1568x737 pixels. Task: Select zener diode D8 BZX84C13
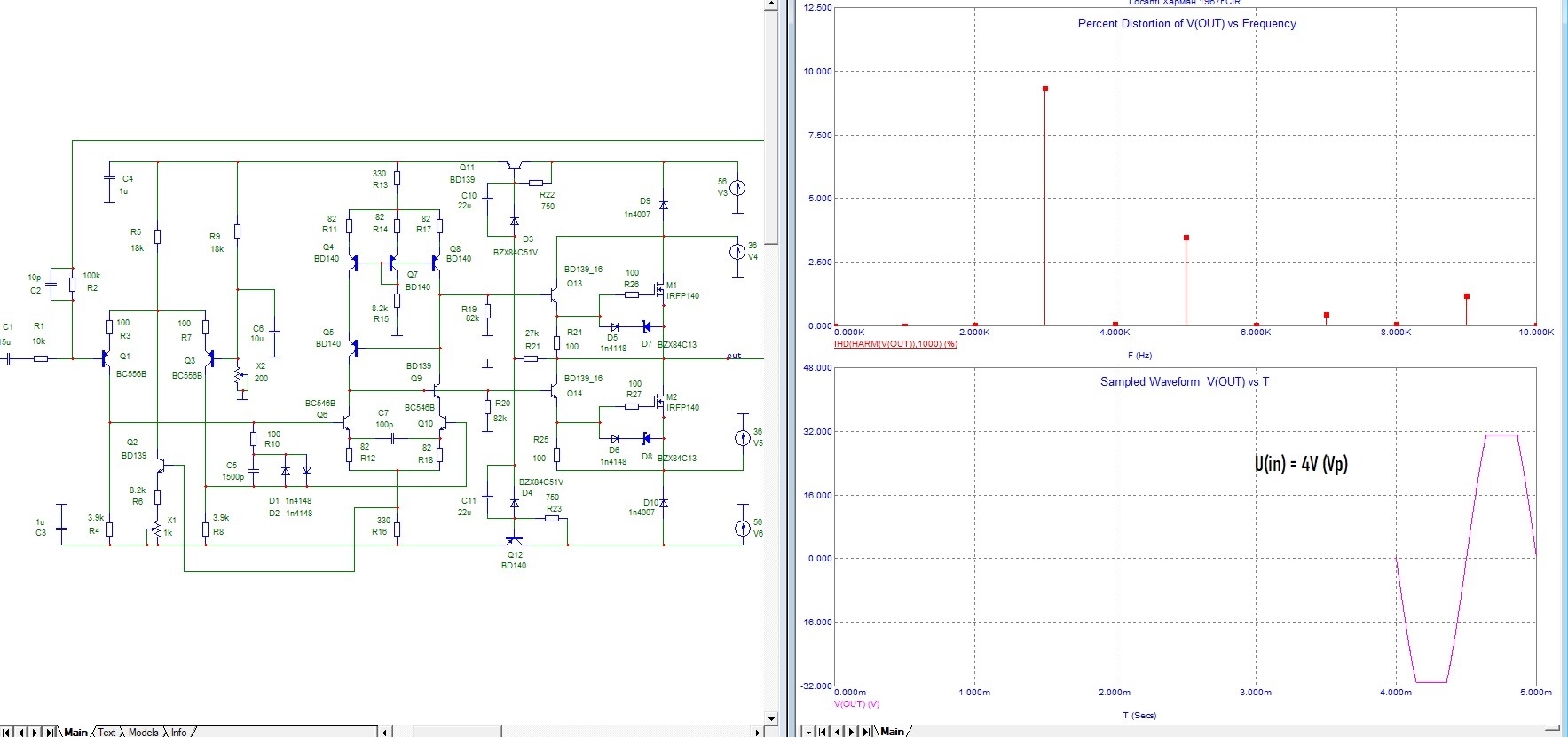pos(646,438)
